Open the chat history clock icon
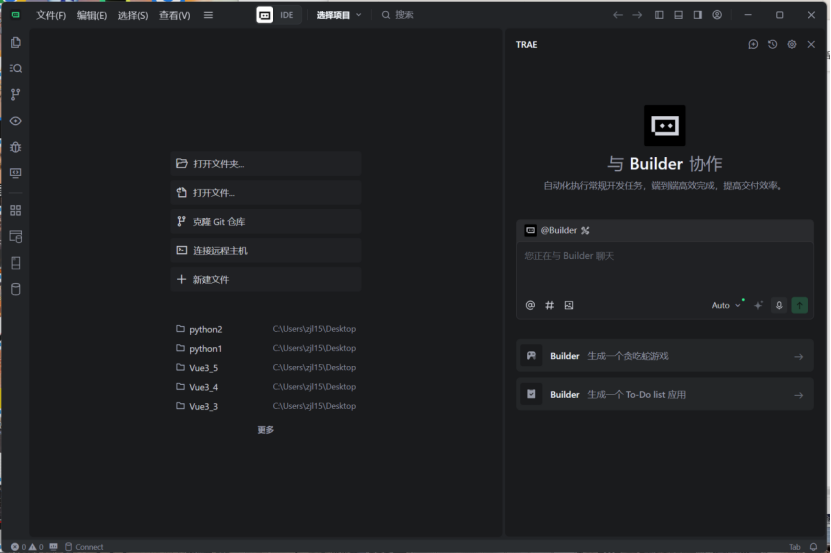Image resolution: width=831 pixels, height=553 pixels. click(x=773, y=45)
